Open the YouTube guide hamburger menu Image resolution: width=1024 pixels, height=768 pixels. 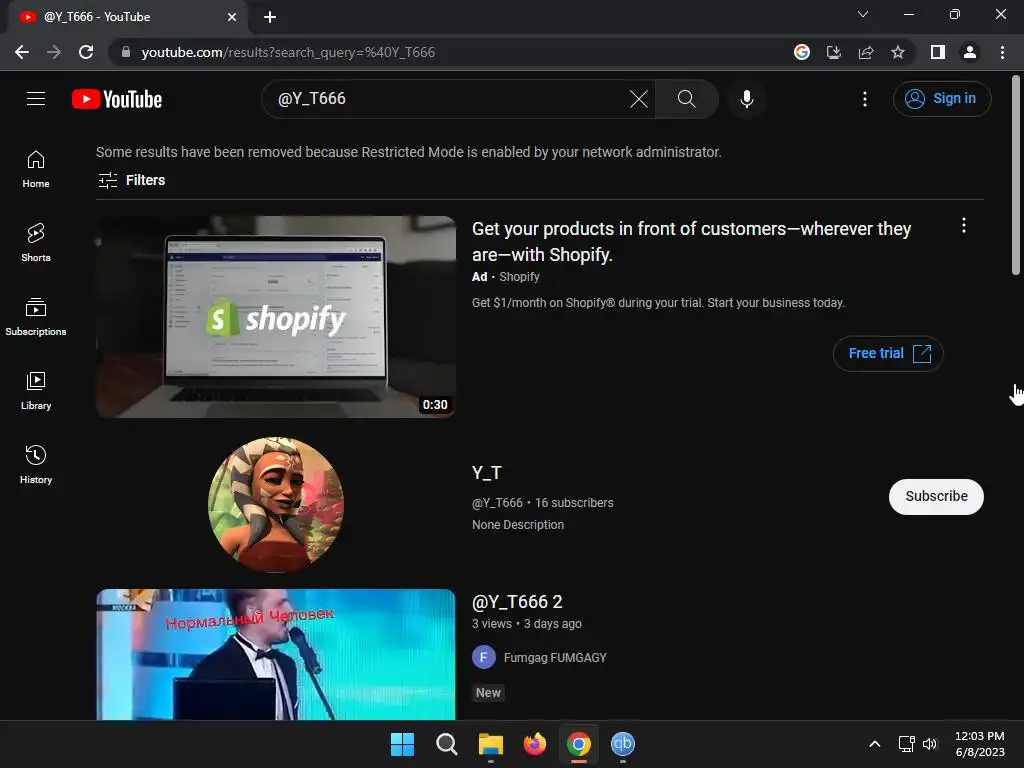click(x=36, y=99)
